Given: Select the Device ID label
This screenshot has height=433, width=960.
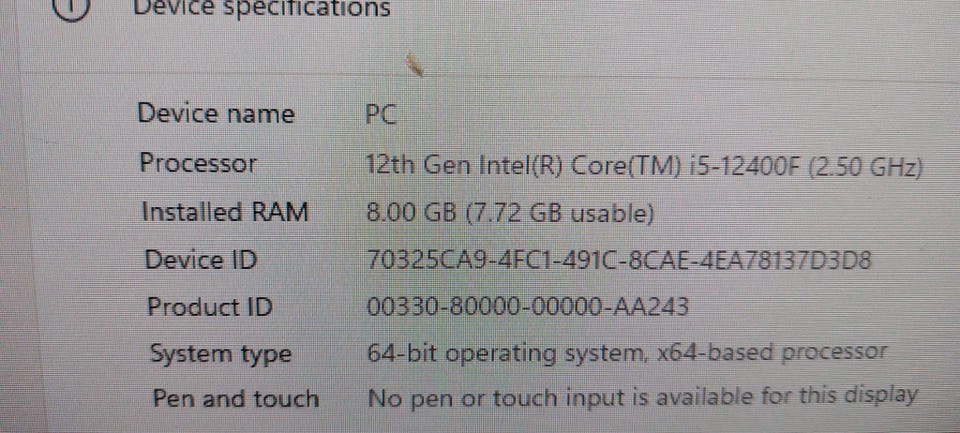Looking at the screenshot, I should click(201, 260).
